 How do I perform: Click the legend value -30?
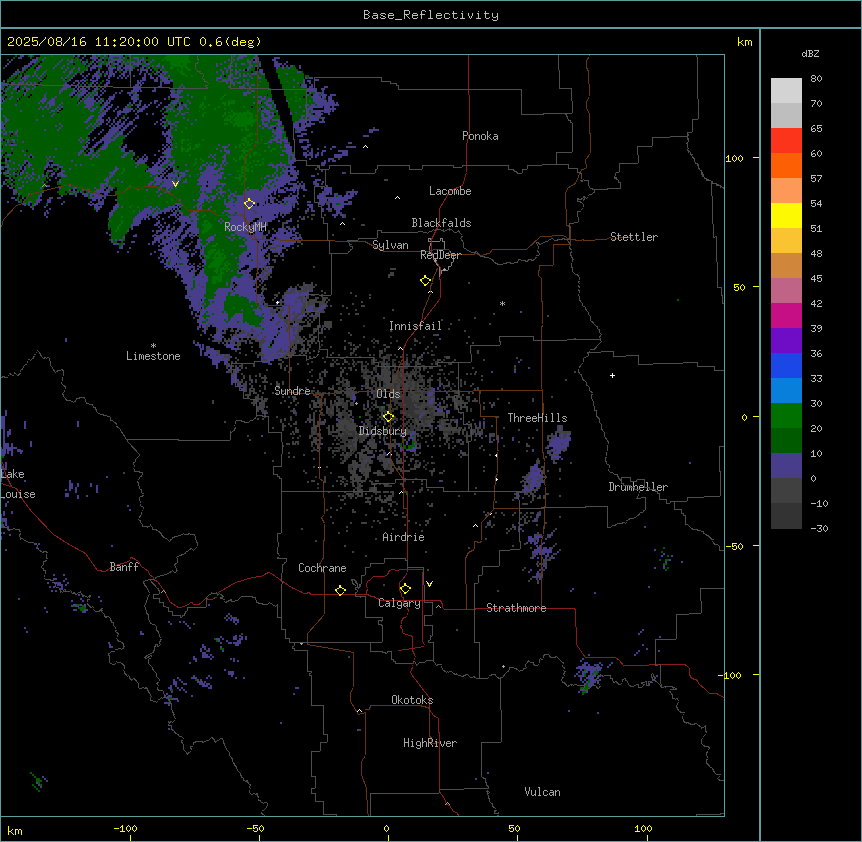pos(819,528)
